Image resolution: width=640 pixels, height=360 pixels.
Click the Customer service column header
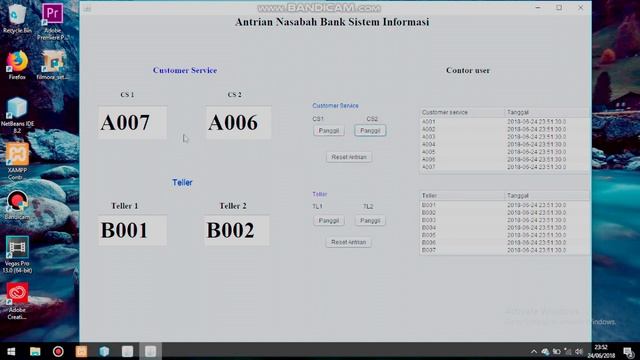462,112
